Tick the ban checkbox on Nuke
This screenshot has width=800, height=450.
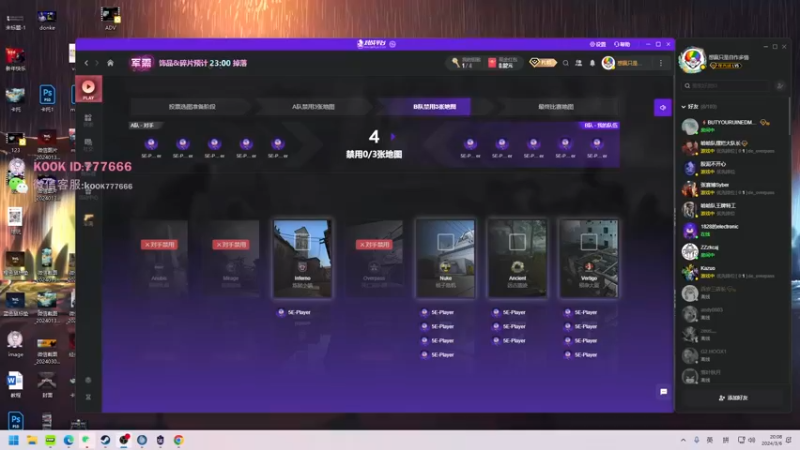[445, 241]
